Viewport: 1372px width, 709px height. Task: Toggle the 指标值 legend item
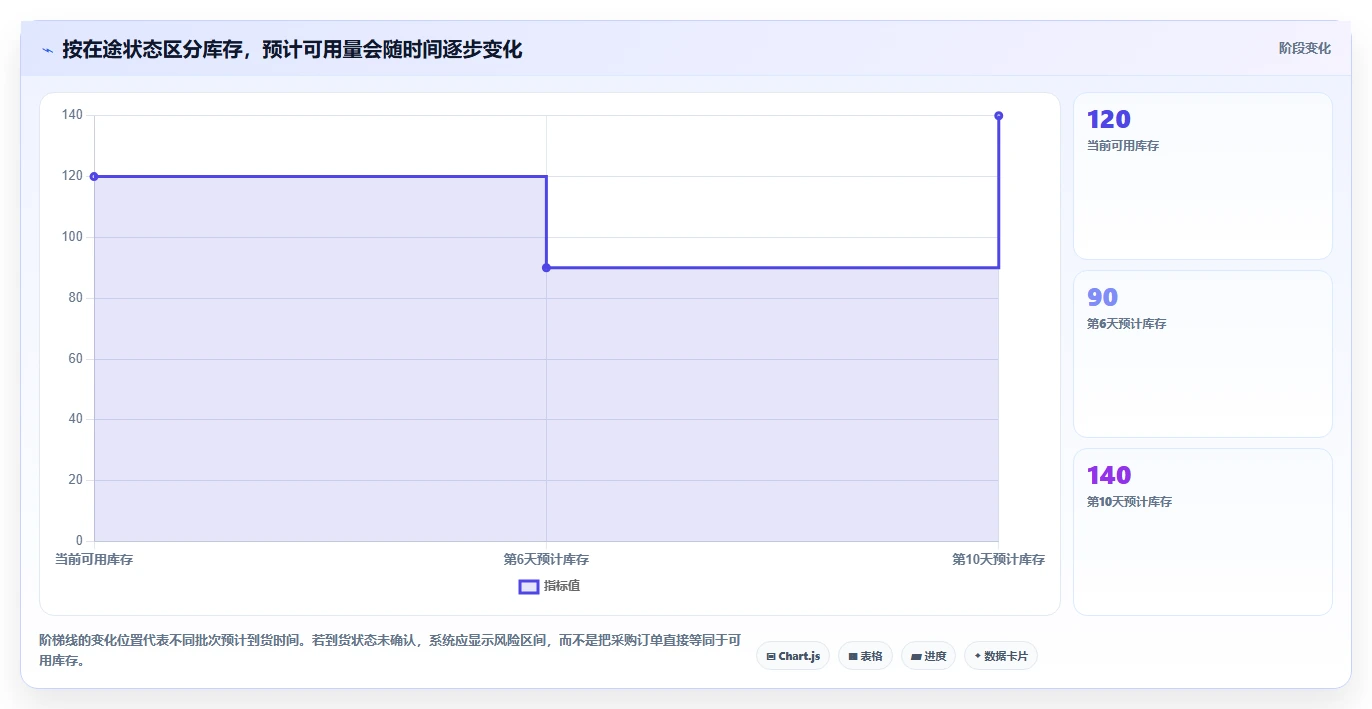click(549, 586)
